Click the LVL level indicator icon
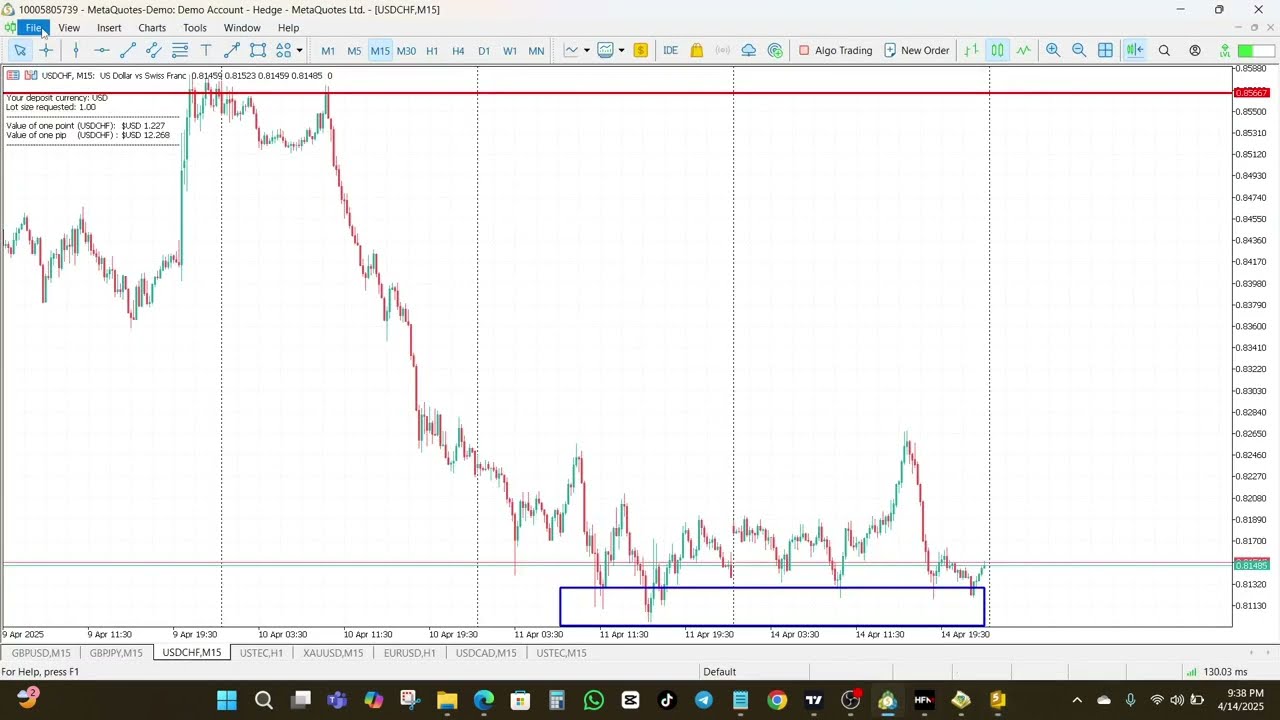This screenshot has height=720, width=1280. (x=1225, y=50)
